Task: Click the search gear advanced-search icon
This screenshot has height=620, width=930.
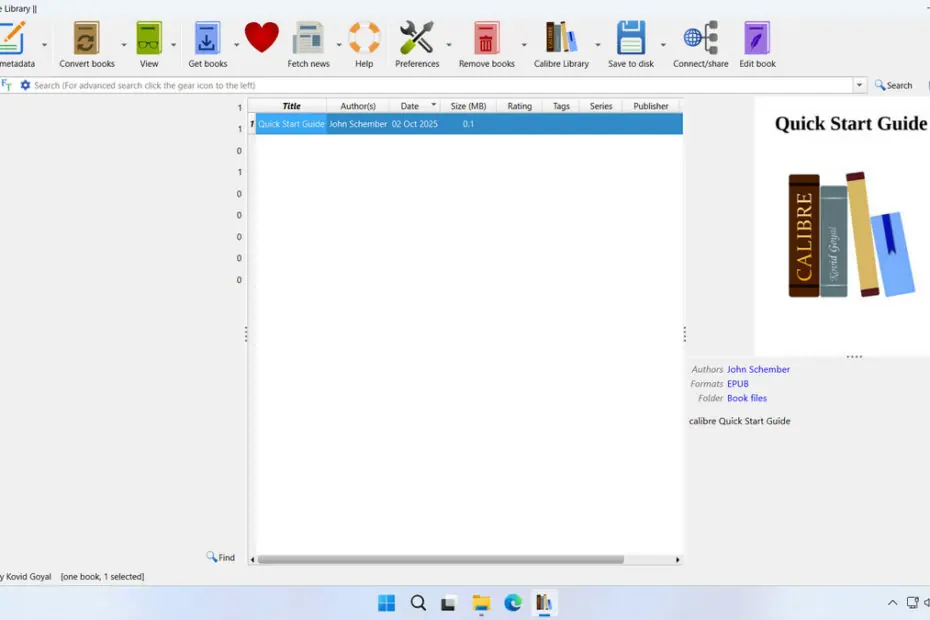Action: tap(25, 86)
